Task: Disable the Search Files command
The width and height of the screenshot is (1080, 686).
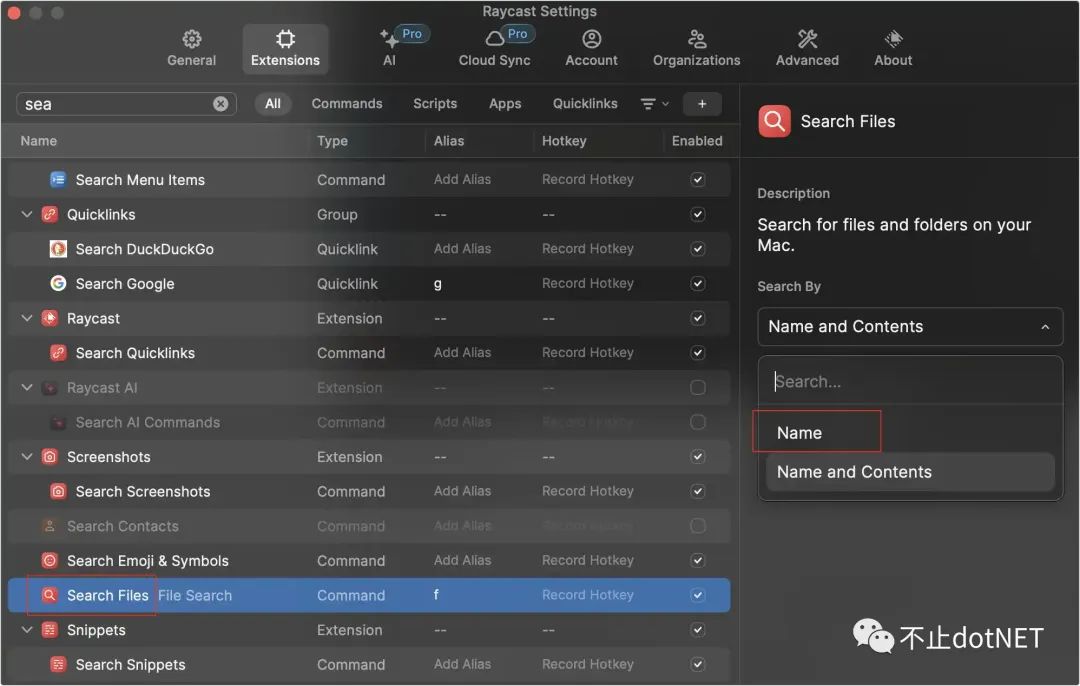Action: point(698,595)
